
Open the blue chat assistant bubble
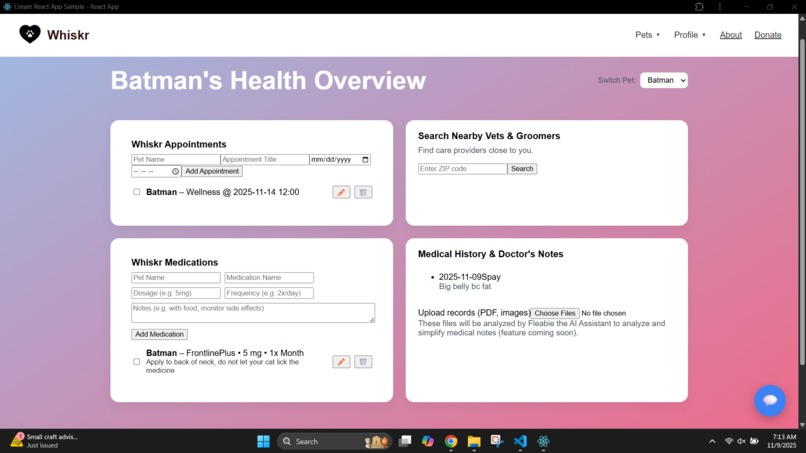770,401
